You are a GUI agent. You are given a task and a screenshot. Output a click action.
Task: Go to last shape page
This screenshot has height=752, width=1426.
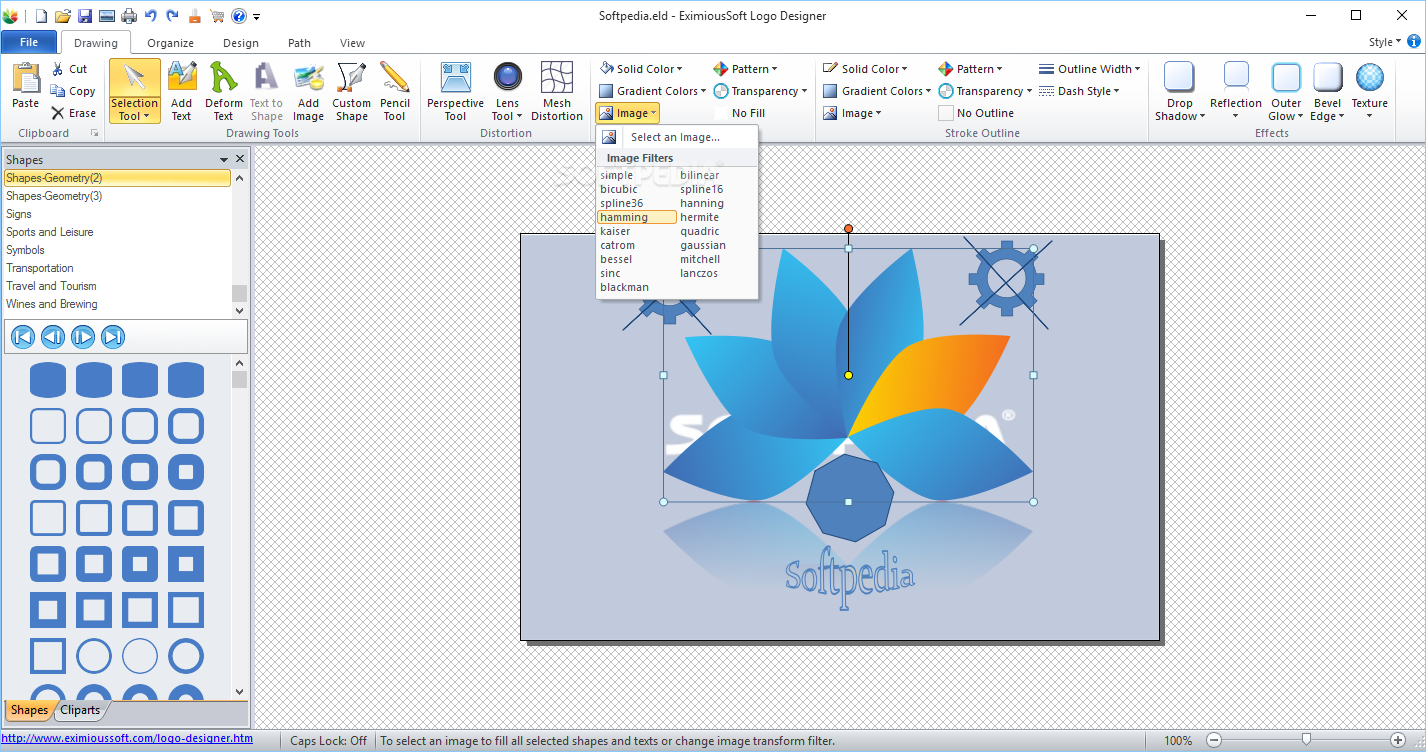tap(113, 337)
